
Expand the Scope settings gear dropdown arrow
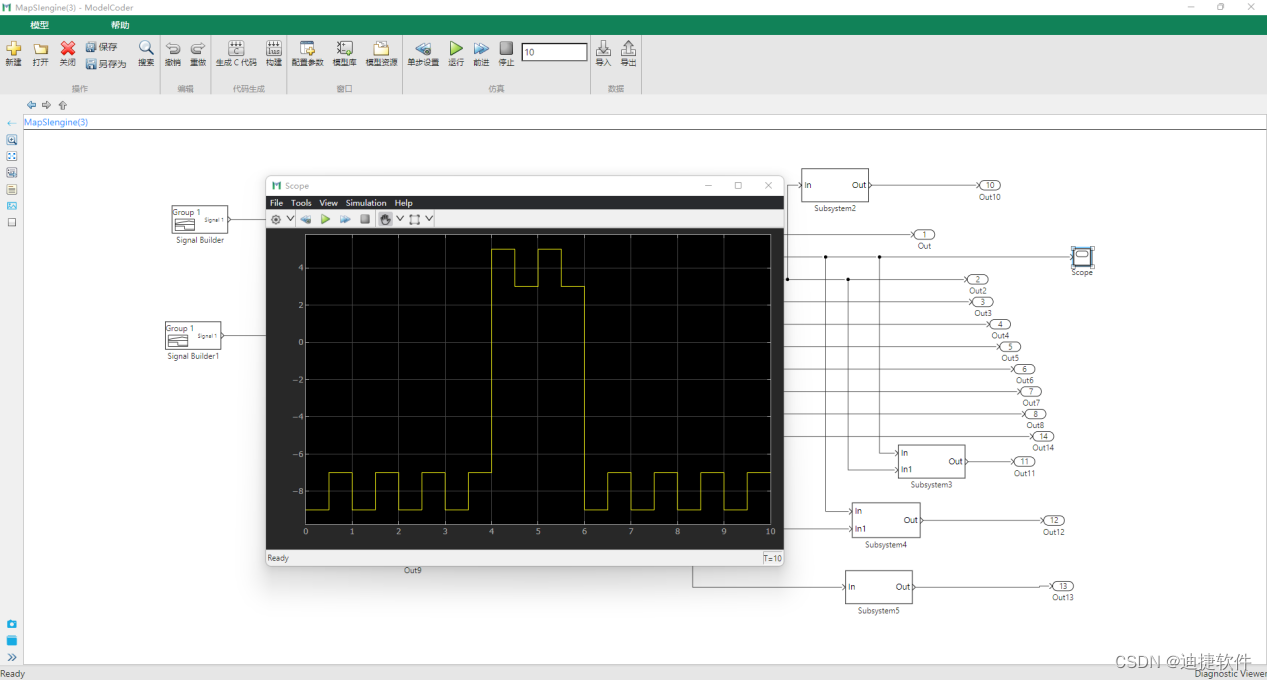tap(290, 218)
